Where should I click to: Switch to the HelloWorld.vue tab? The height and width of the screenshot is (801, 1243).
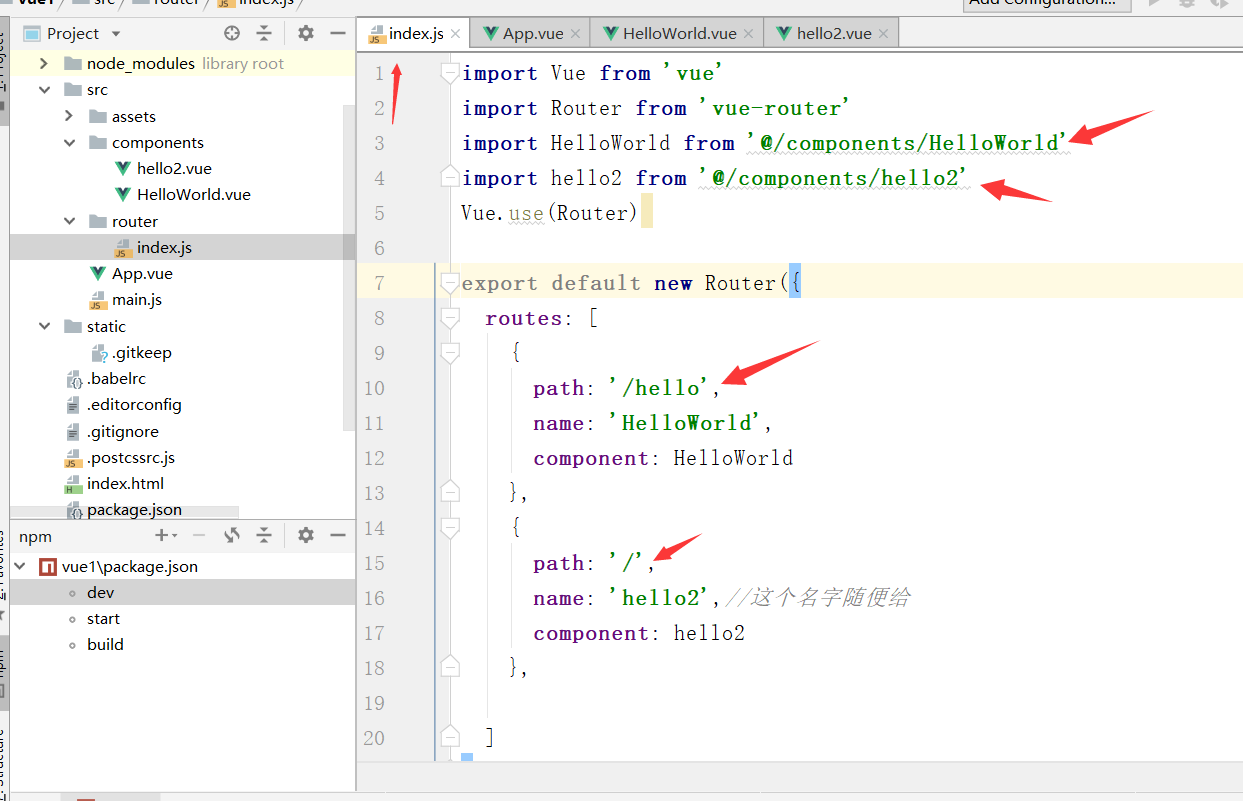click(x=678, y=34)
